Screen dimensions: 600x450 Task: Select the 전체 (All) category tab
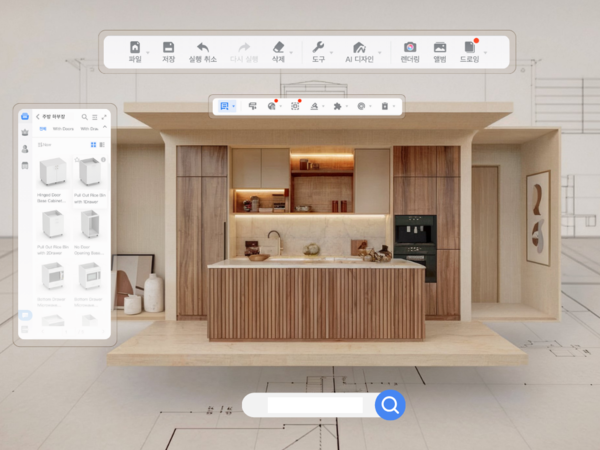(x=42, y=129)
